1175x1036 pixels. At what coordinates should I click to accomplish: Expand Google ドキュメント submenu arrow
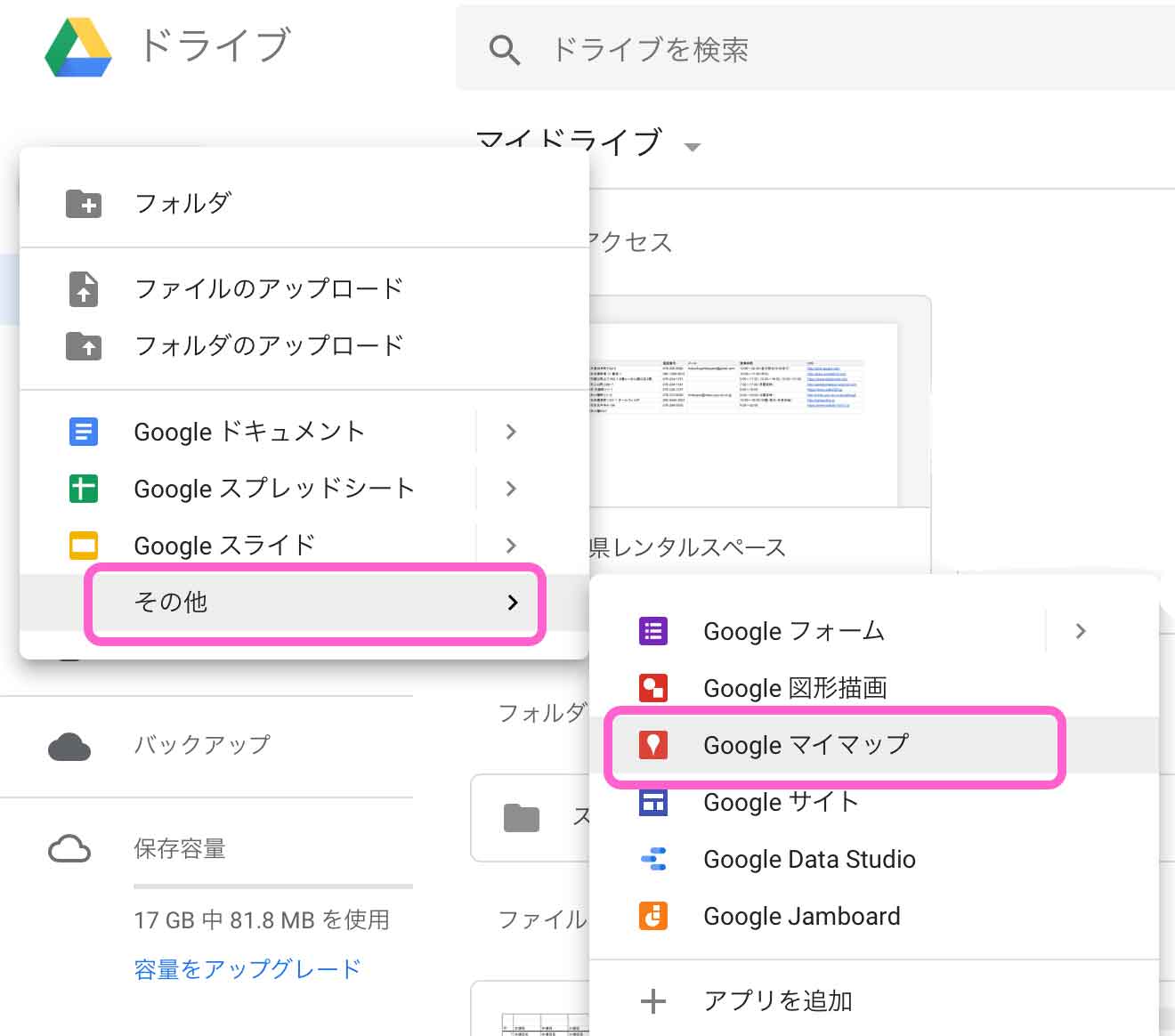point(511,432)
